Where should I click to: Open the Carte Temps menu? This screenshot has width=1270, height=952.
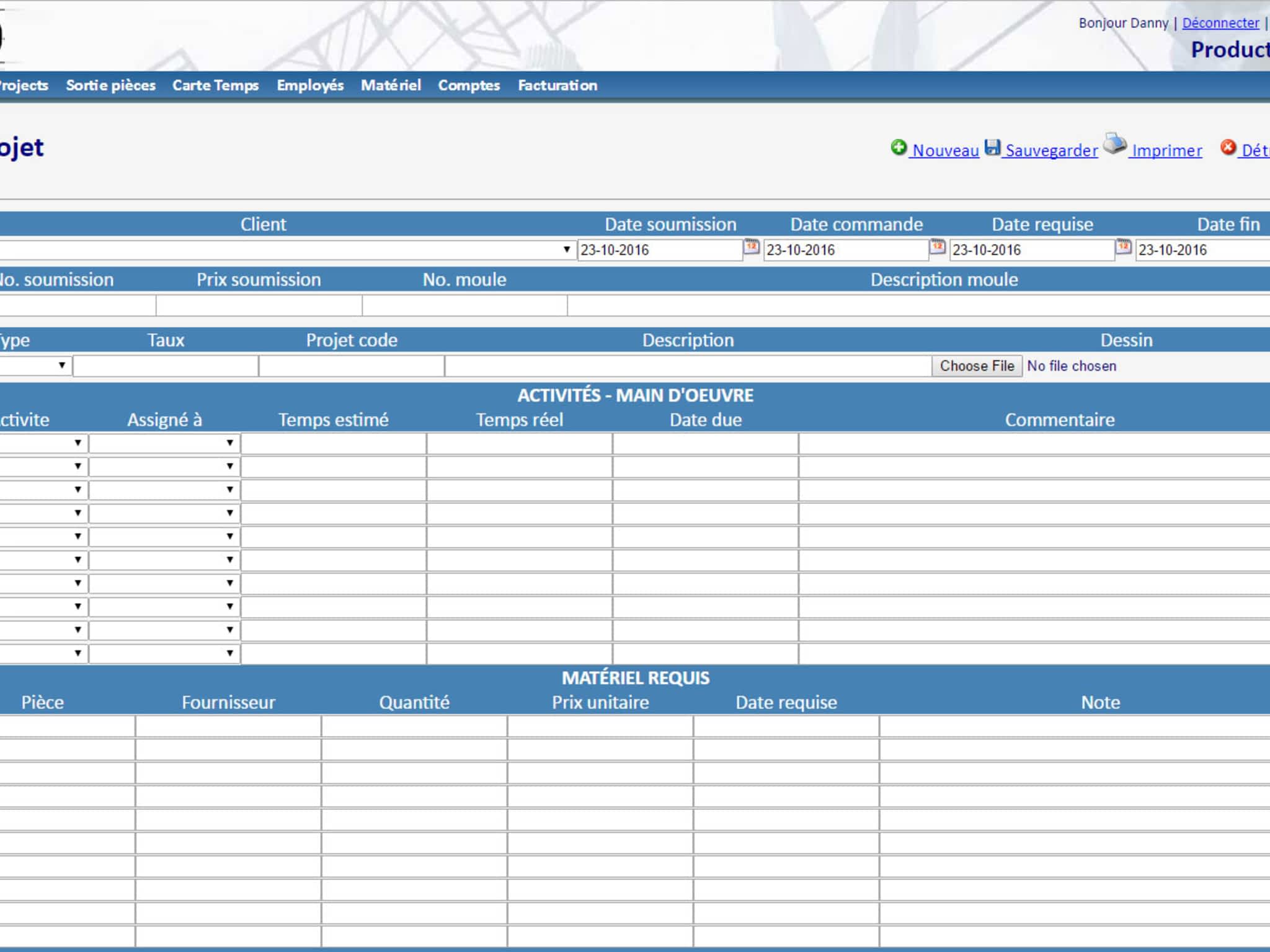pyautogui.click(x=215, y=86)
